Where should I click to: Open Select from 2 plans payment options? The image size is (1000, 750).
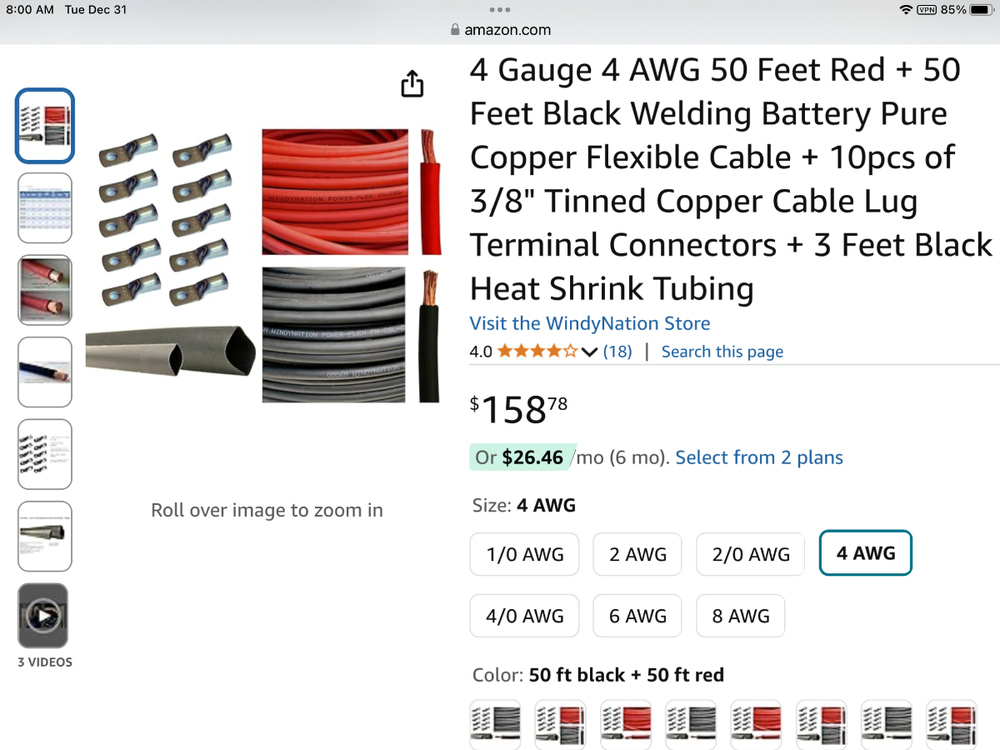point(759,457)
